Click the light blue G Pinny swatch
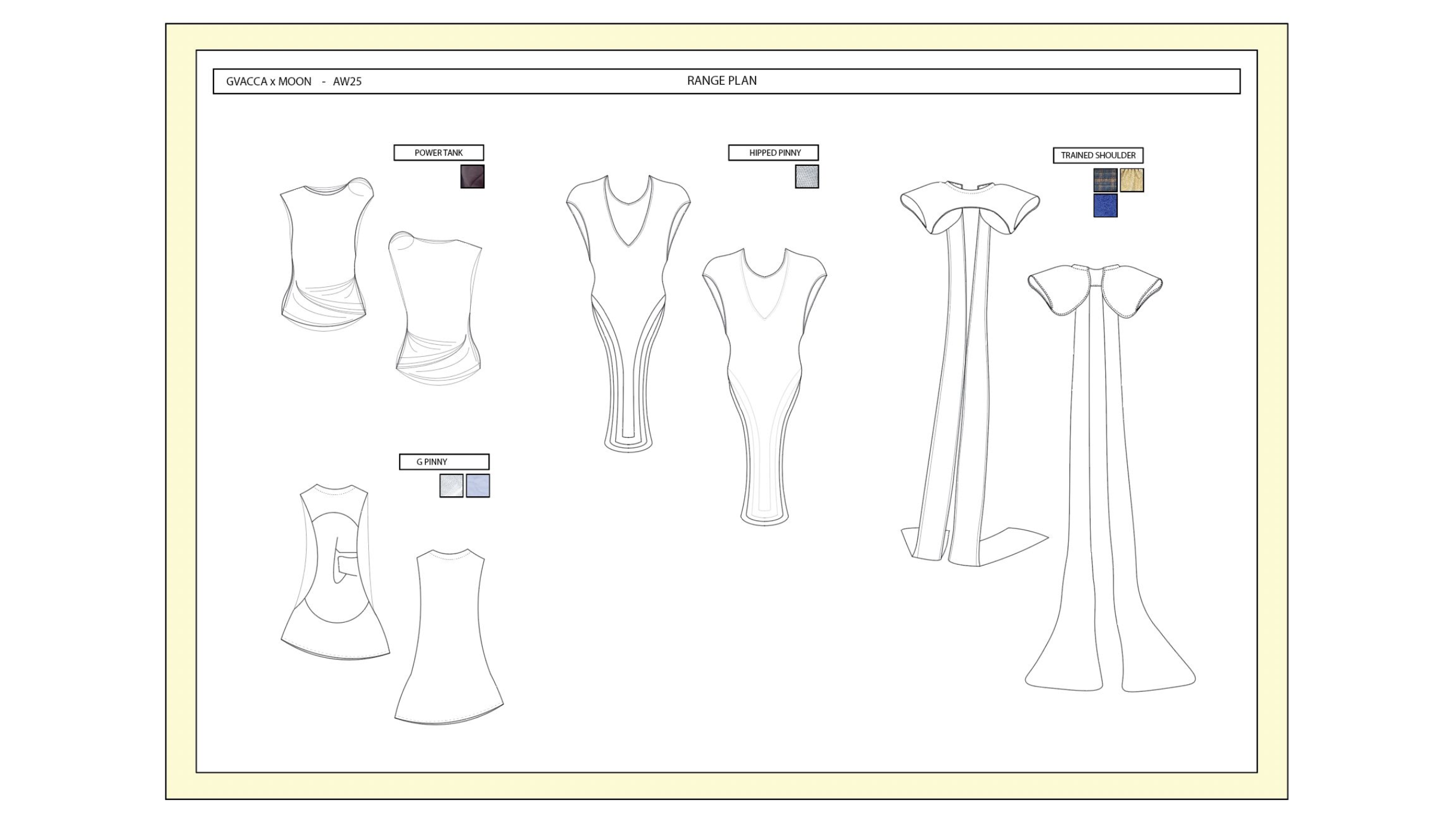The width and height of the screenshot is (1456, 816). coord(477,486)
